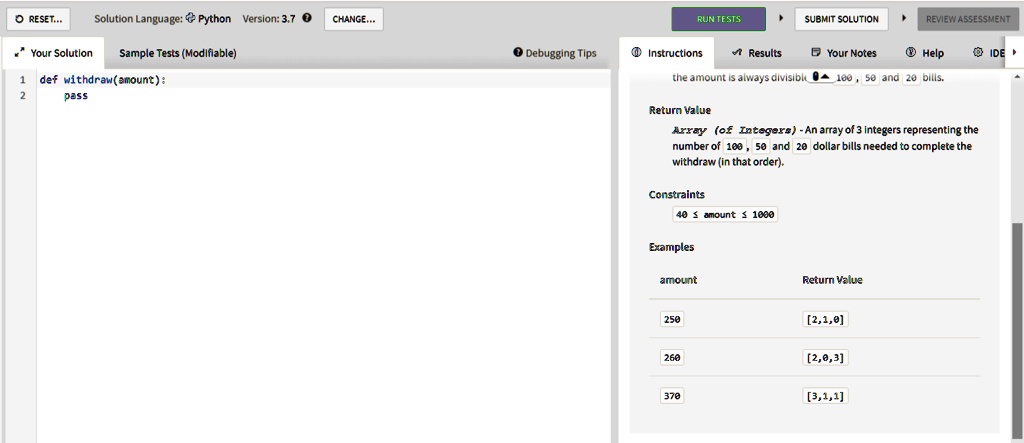
Task: Click code editor line 2 containing pass
Action: point(76,96)
